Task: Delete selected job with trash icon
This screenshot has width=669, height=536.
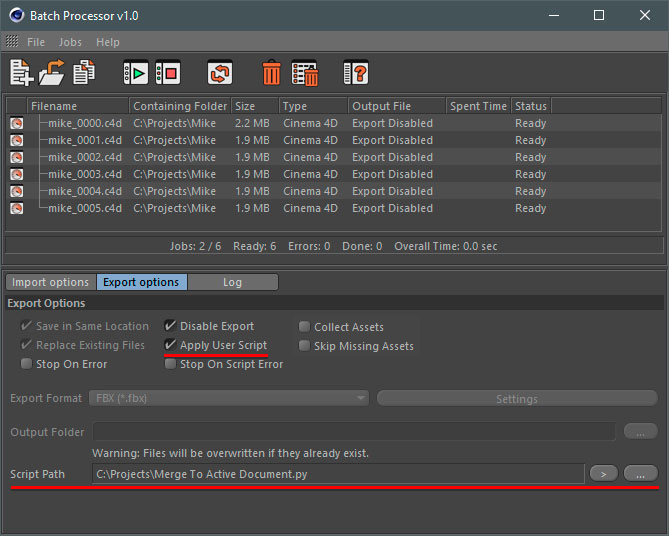Action: 271,73
